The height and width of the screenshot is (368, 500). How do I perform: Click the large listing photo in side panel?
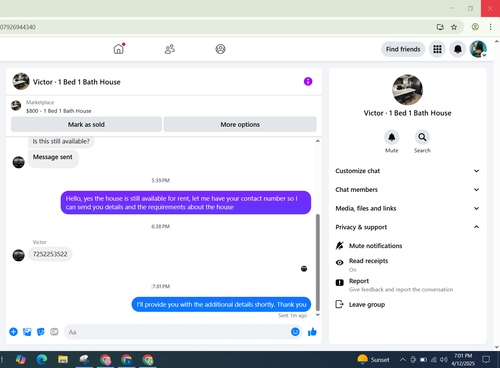point(407,90)
